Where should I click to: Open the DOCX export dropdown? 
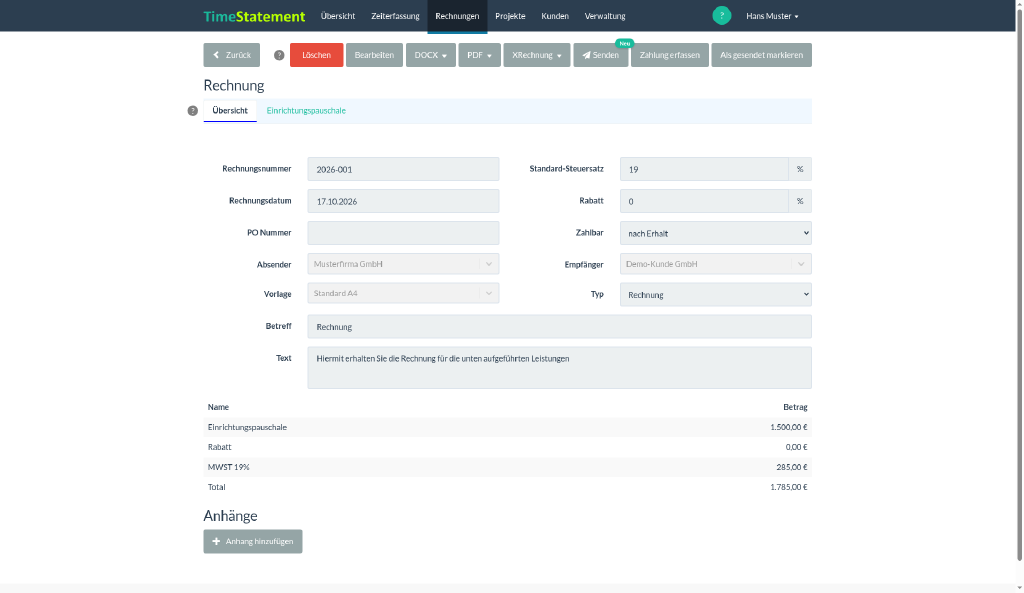pyautogui.click(x=431, y=55)
